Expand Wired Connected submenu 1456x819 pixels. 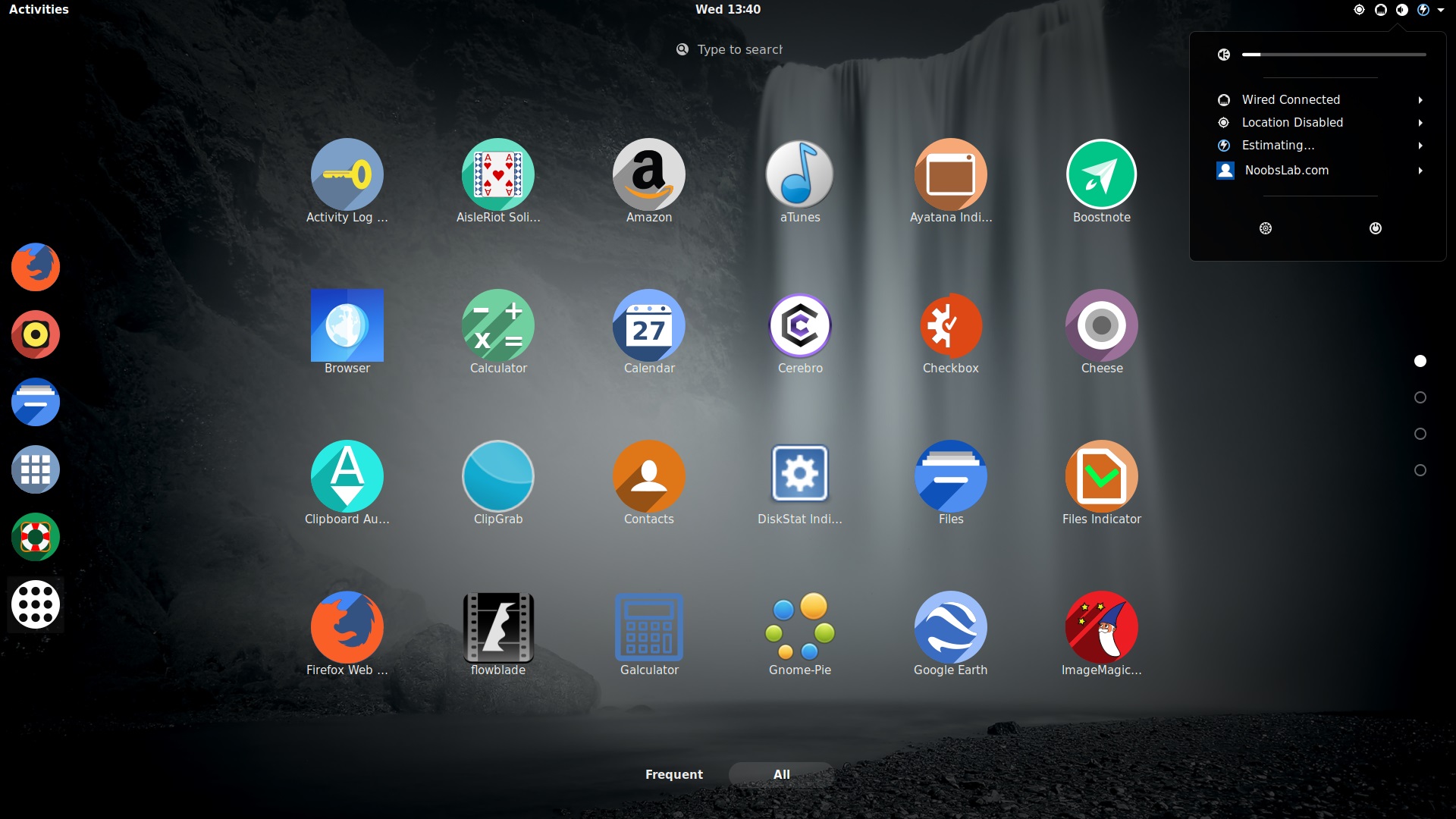[x=1319, y=99]
